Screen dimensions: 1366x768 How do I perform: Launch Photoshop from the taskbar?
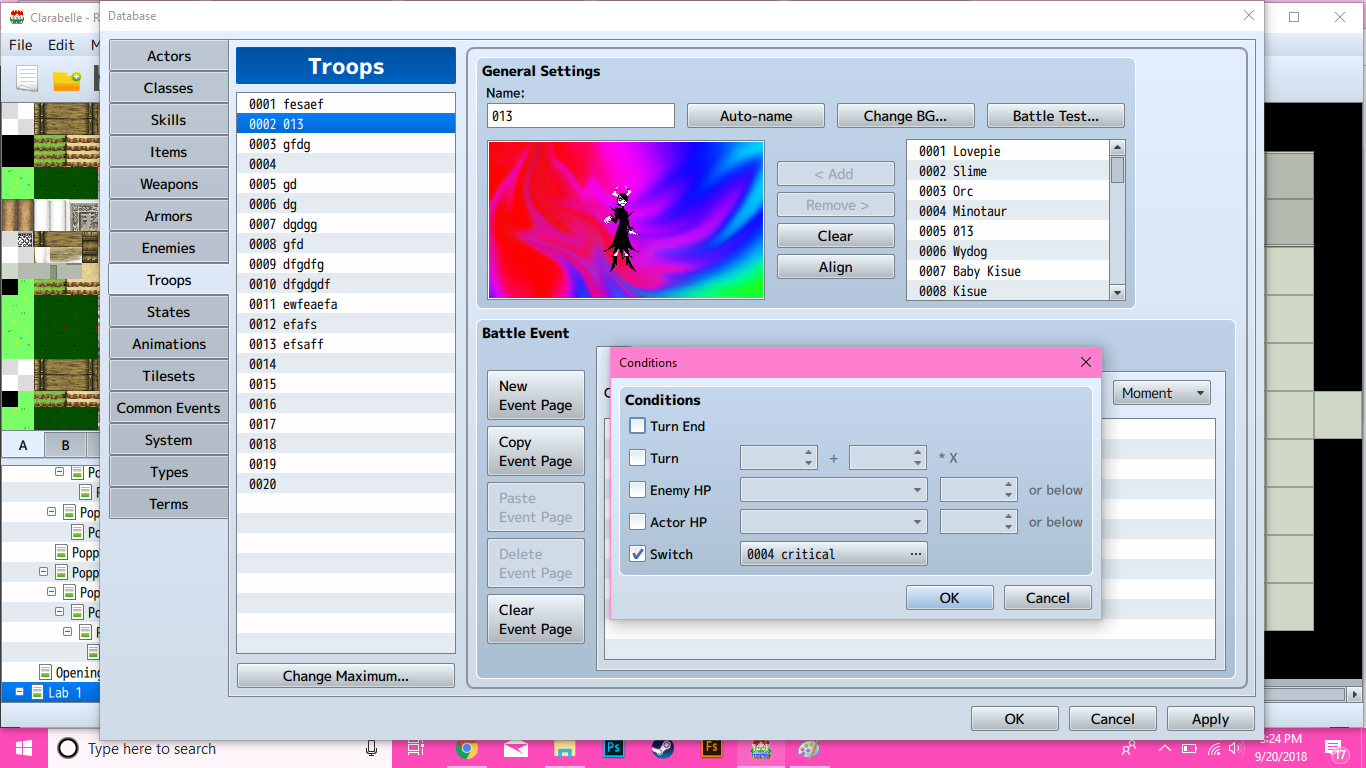coord(614,748)
